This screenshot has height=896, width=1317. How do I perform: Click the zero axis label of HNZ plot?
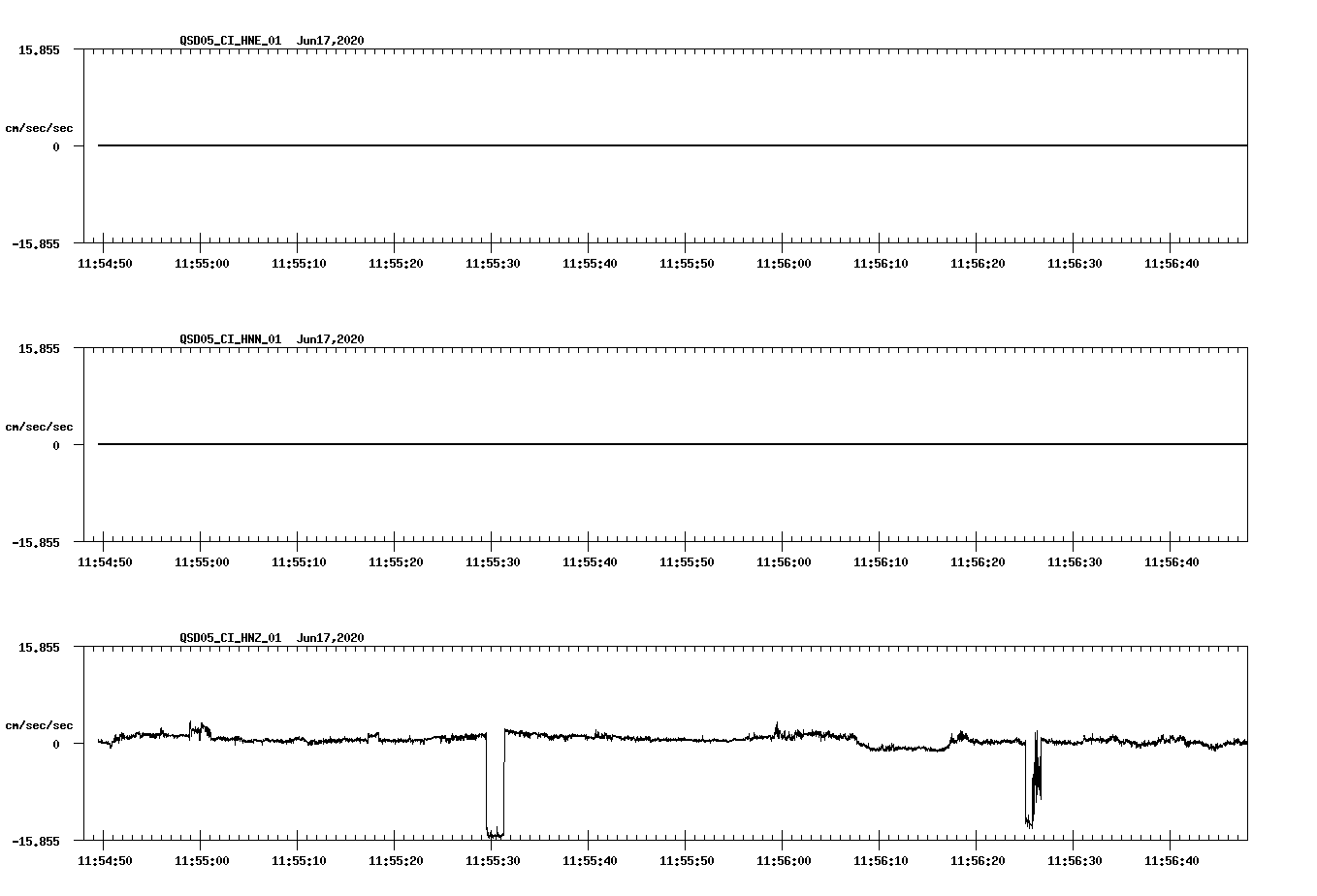pos(56,744)
